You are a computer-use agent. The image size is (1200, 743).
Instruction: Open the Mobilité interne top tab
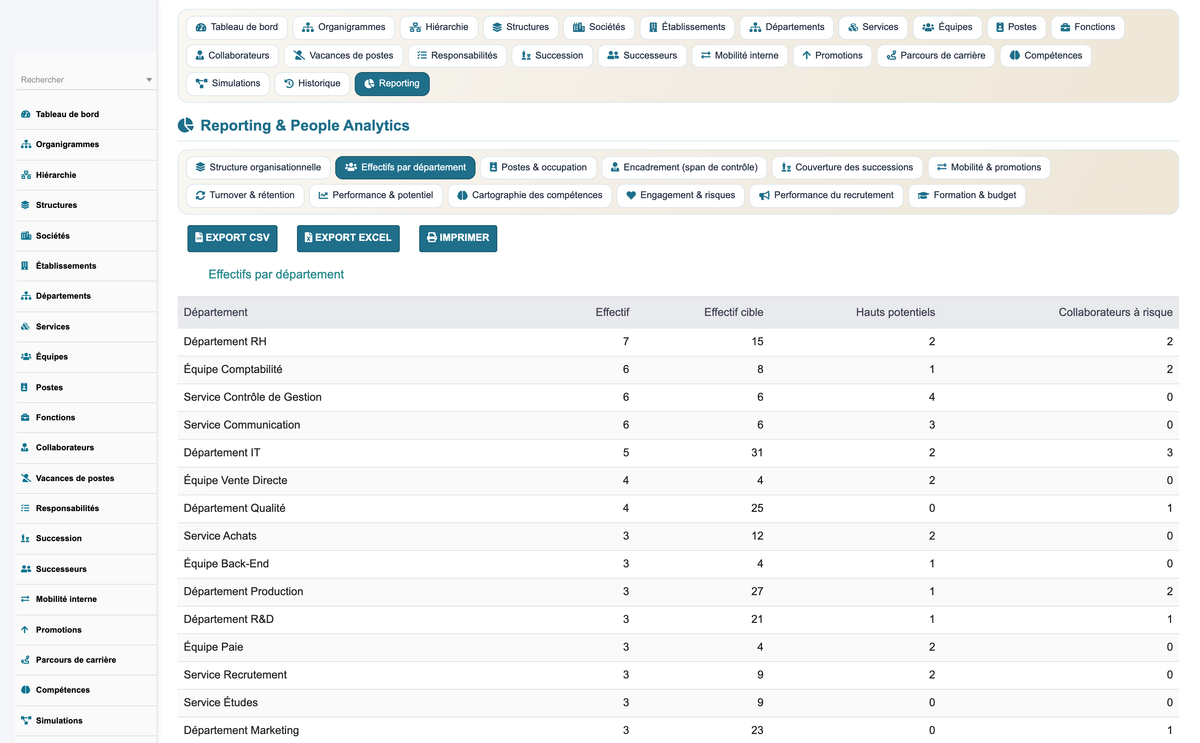coord(739,56)
